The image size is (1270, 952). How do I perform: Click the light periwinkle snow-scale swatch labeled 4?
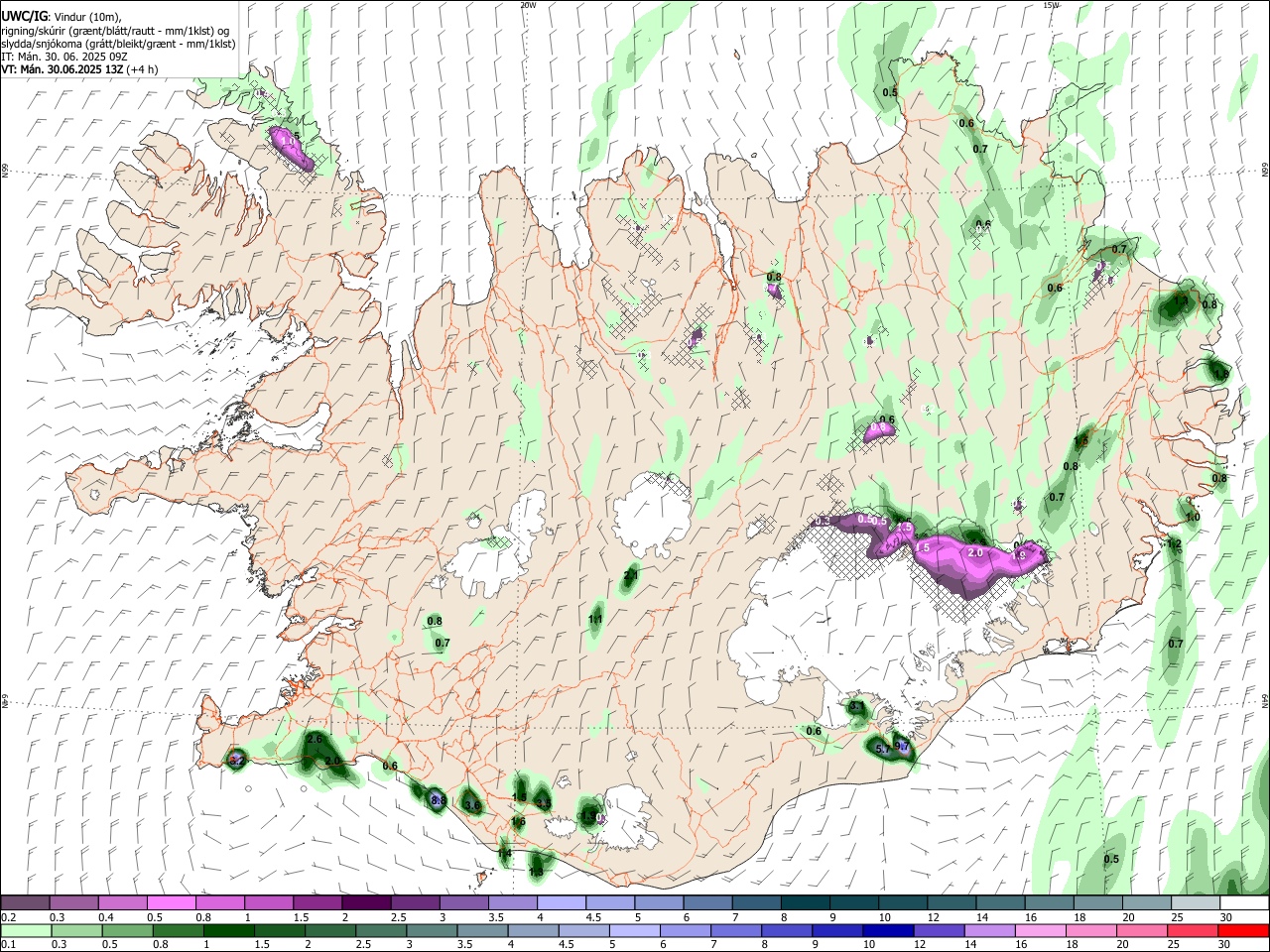click(562, 902)
